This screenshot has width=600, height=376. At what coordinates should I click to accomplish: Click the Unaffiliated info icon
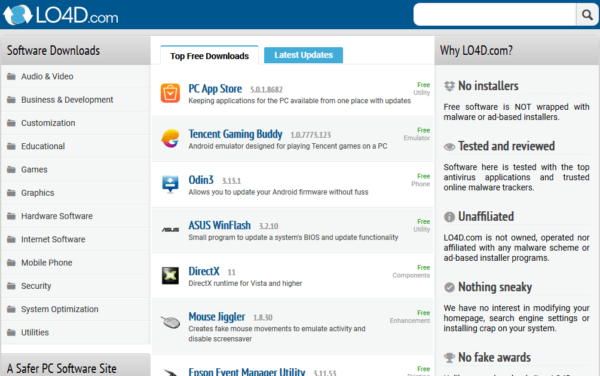(449, 217)
